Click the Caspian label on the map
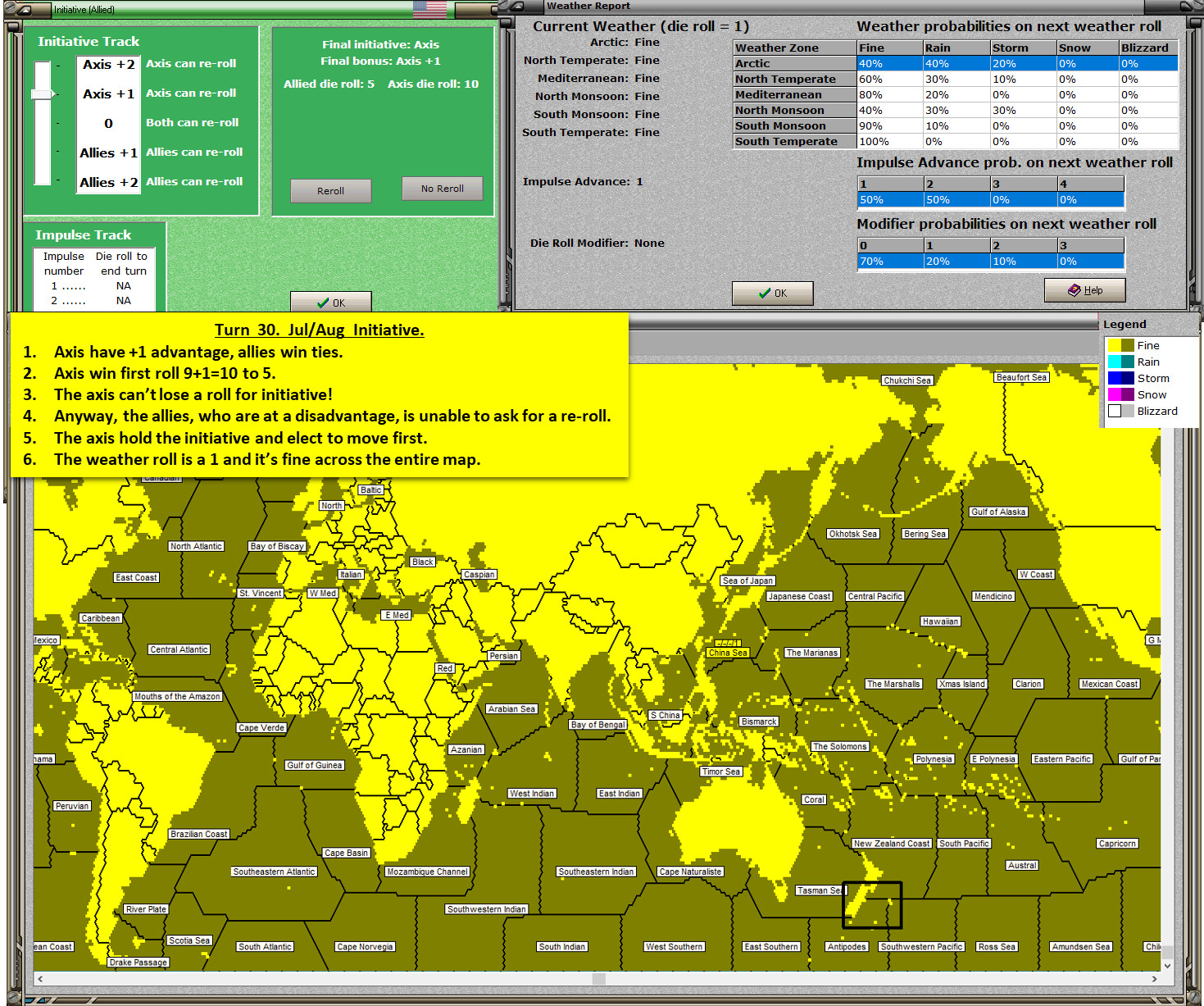Viewport: 1204px width, 1006px height. [x=479, y=575]
